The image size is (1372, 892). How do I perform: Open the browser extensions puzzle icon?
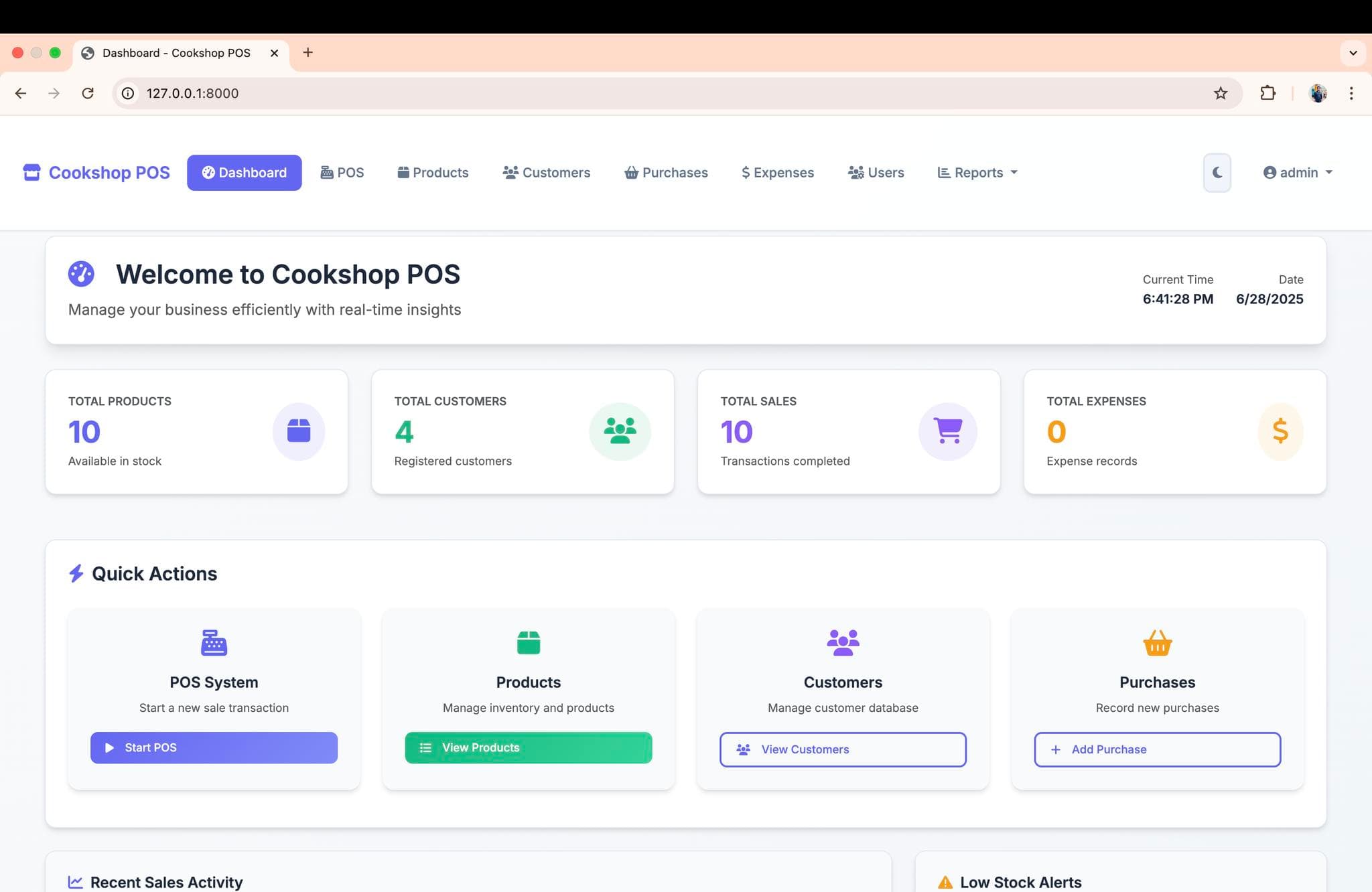pyautogui.click(x=1267, y=93)
